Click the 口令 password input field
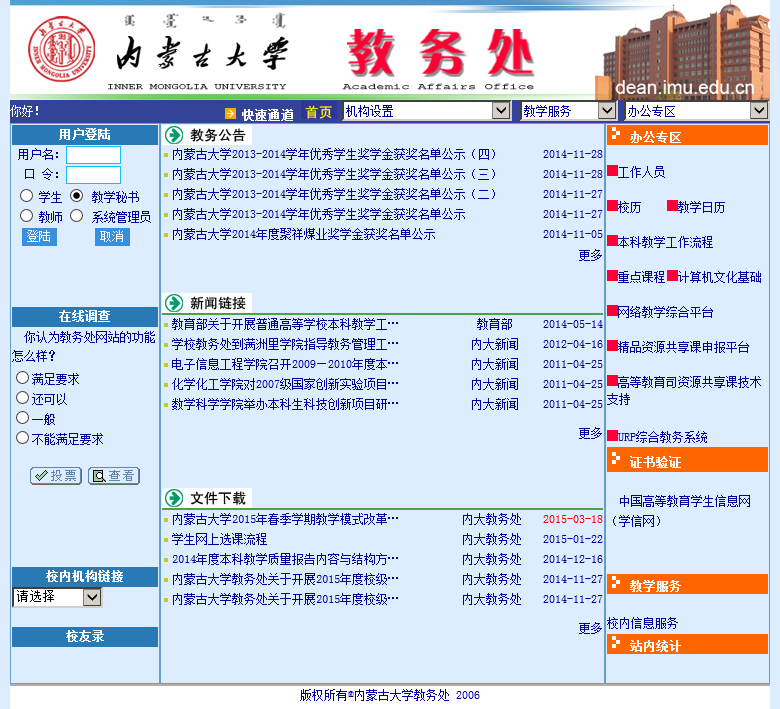 point(94,175)
